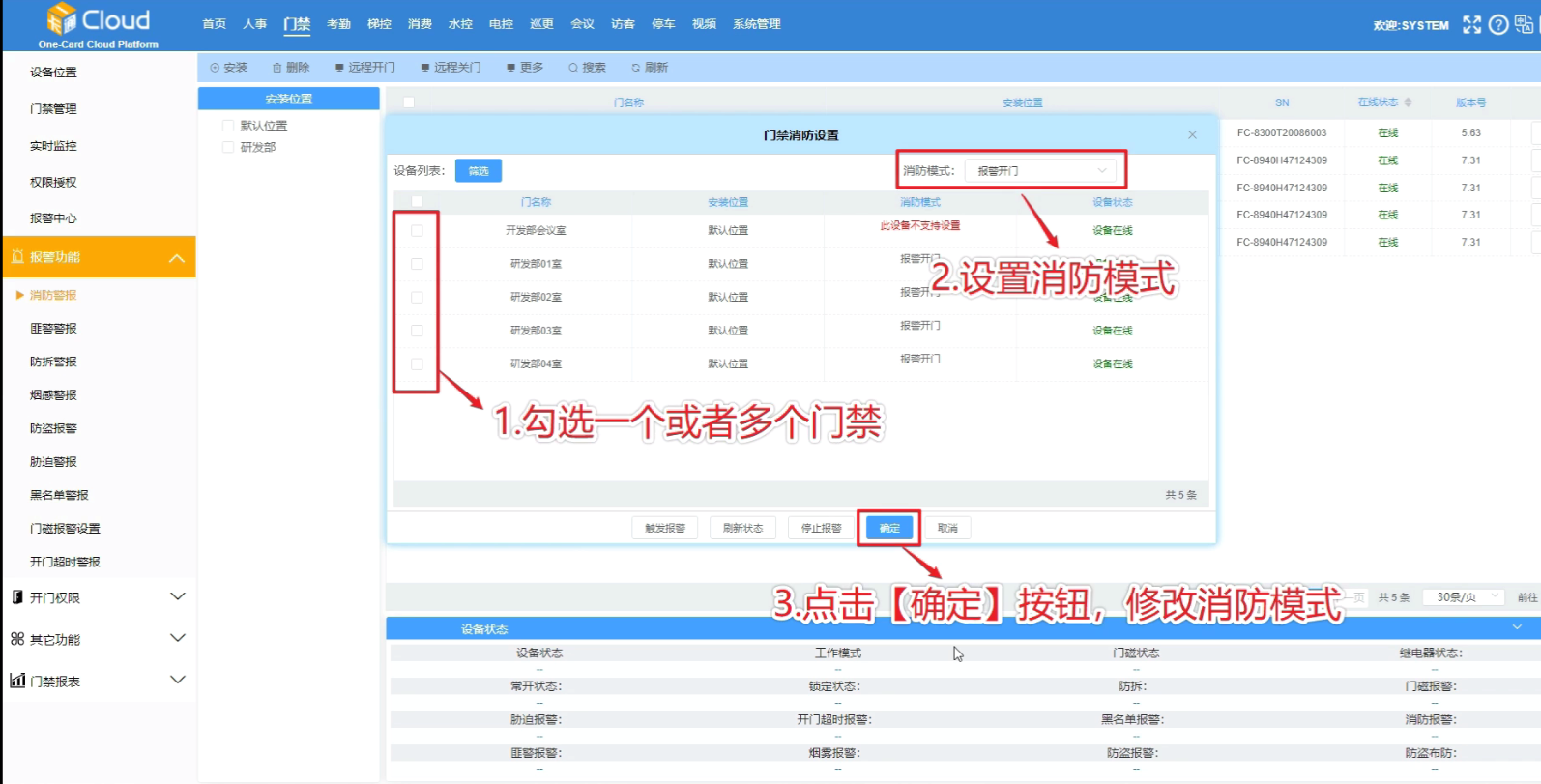Collapse the 报警功能 sidebar section
This screenshot has height=784, width=1541.
point(176,258)
